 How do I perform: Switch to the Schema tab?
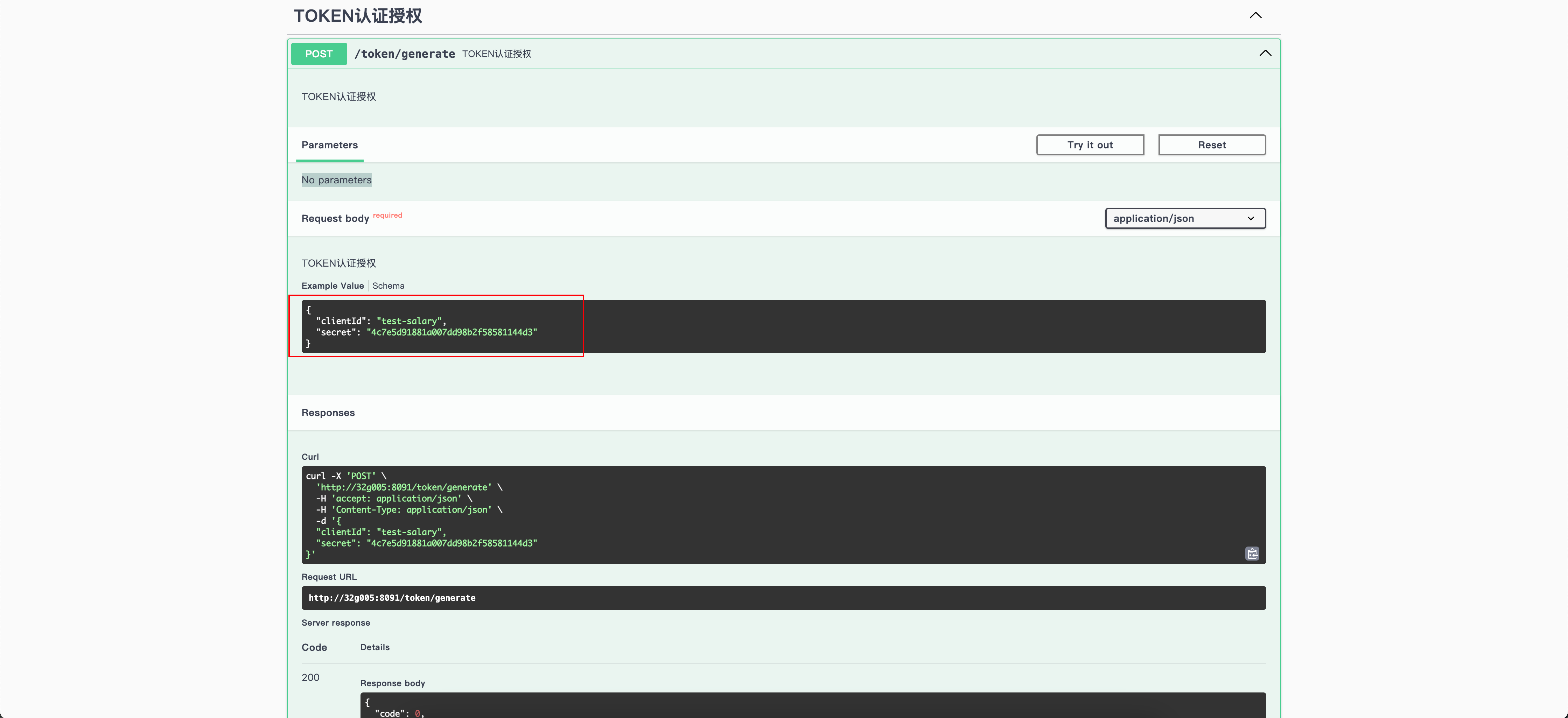(x=388, y=286)
